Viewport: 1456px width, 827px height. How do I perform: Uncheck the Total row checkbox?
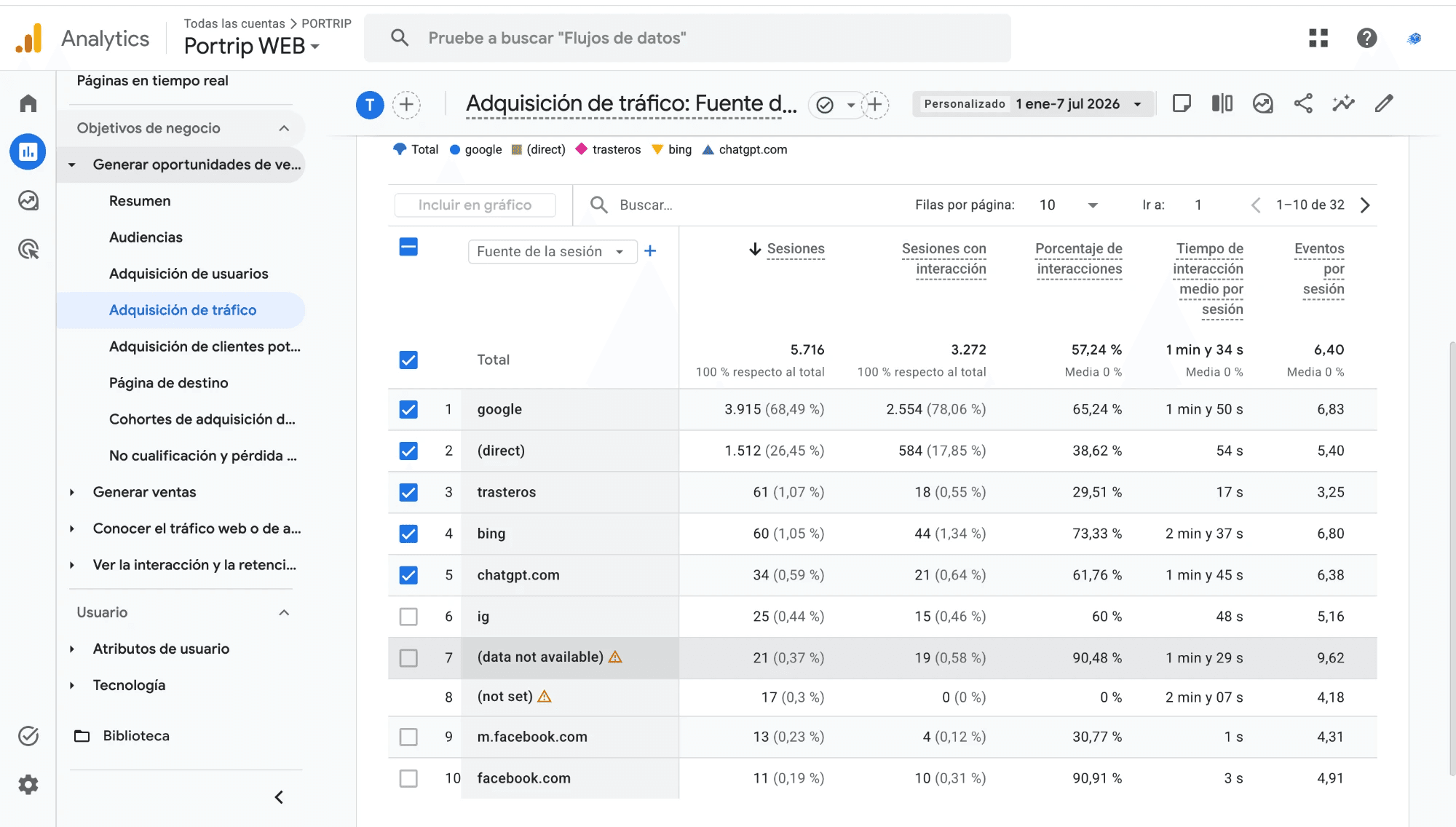(x=408, y=360)
